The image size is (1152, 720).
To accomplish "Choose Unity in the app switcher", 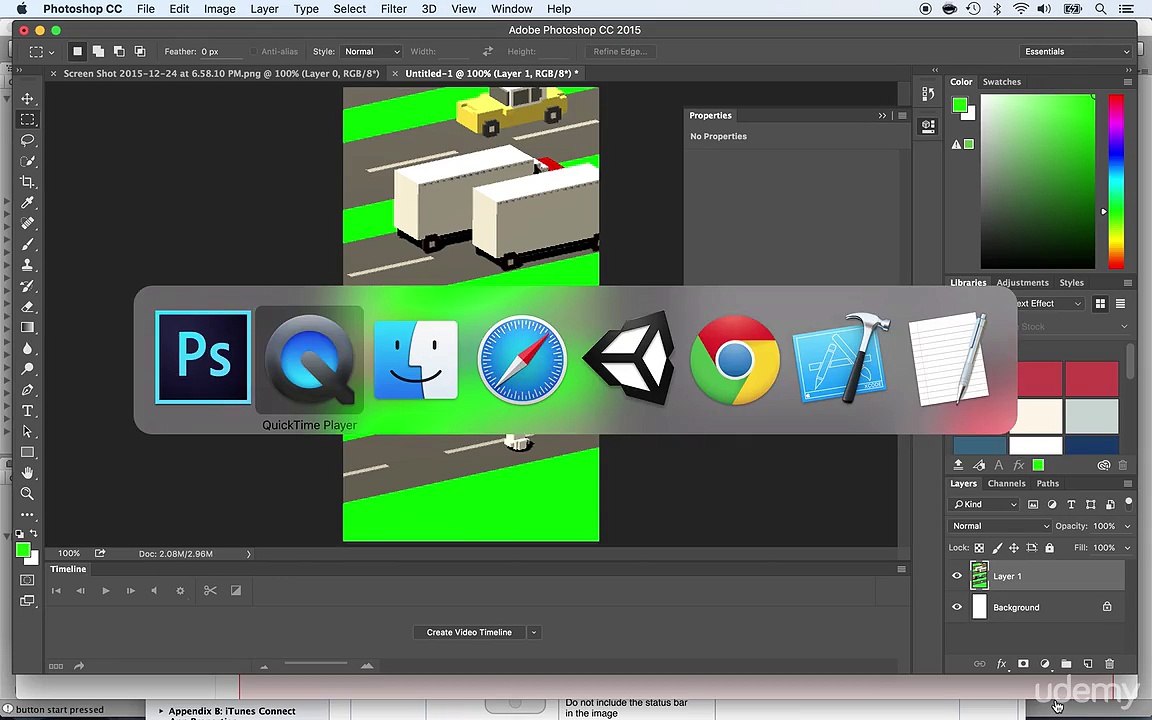I will click(630, 359).
